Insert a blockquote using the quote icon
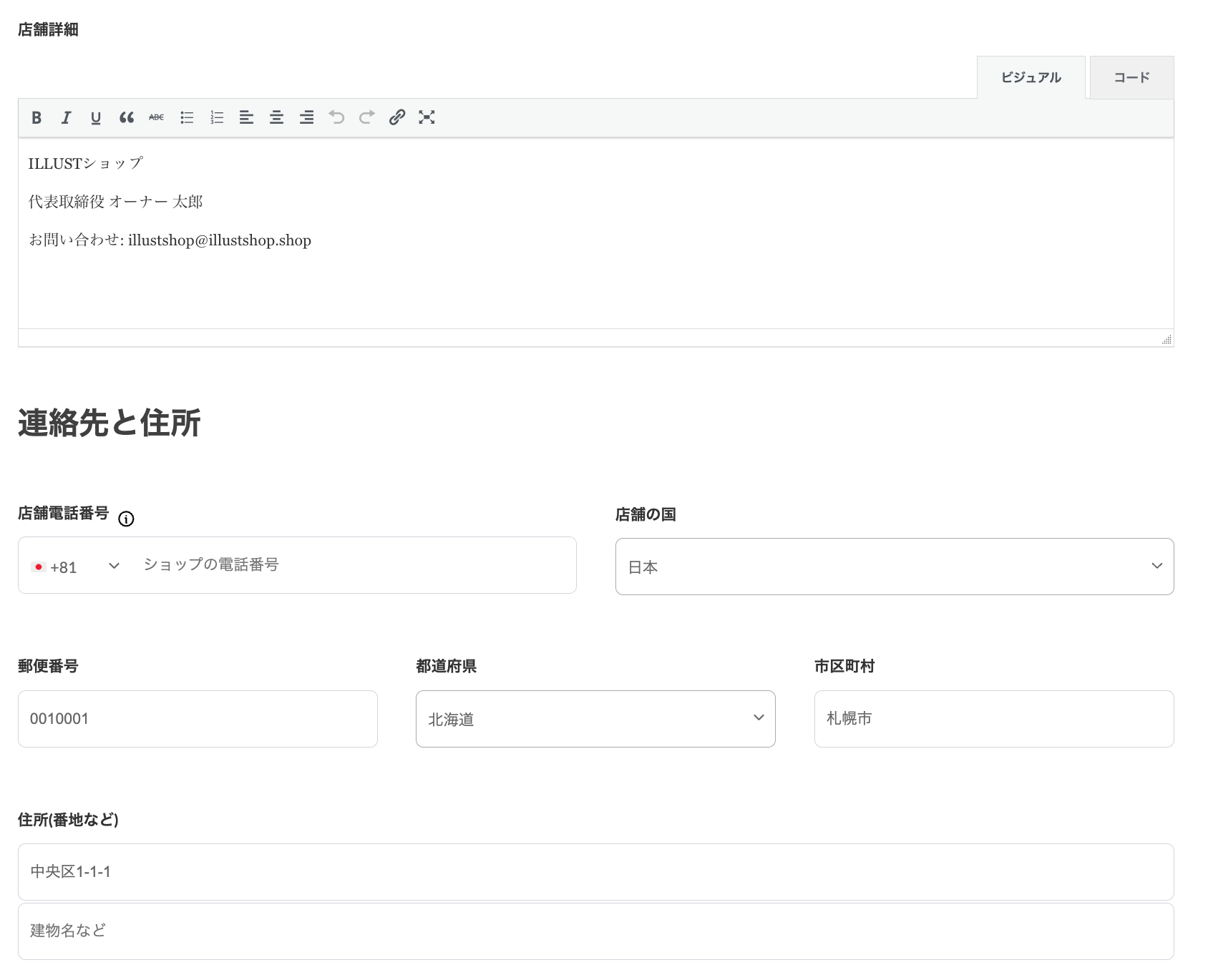 [x=127, y=118]
